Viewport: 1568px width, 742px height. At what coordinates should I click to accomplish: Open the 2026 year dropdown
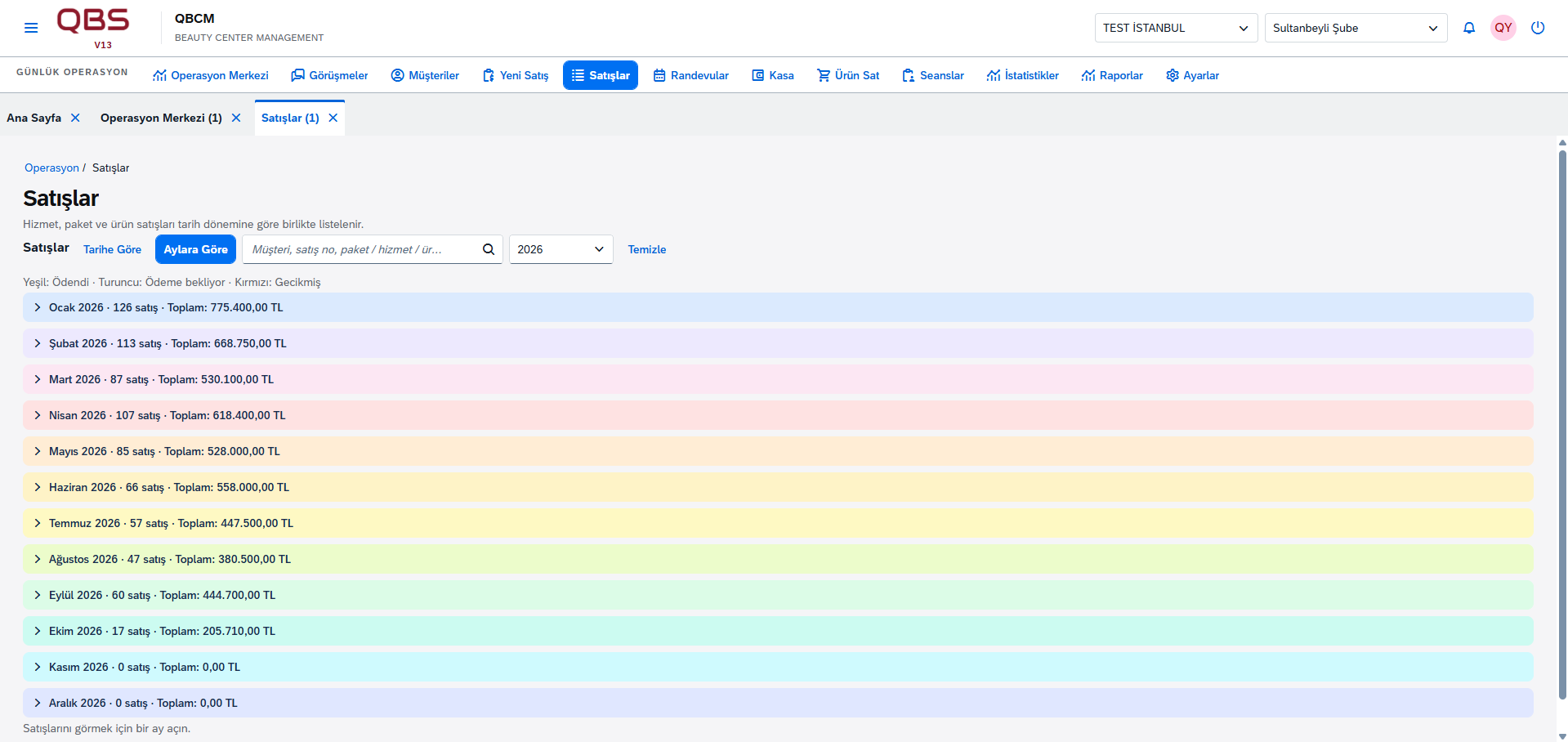pos(561,249)
